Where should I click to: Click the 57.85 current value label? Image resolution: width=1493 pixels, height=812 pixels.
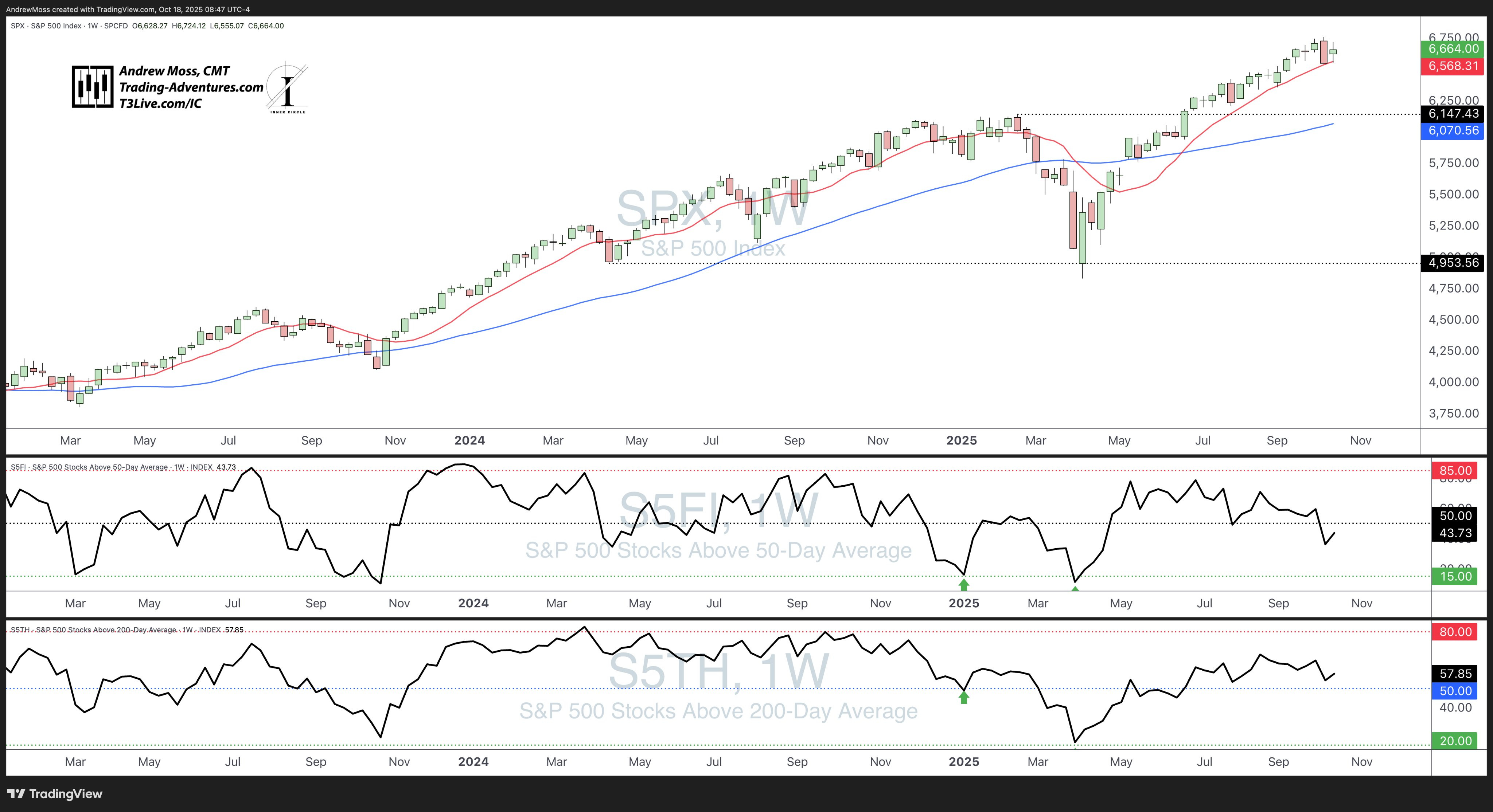pyautogui.click(x=1455, y=674)
